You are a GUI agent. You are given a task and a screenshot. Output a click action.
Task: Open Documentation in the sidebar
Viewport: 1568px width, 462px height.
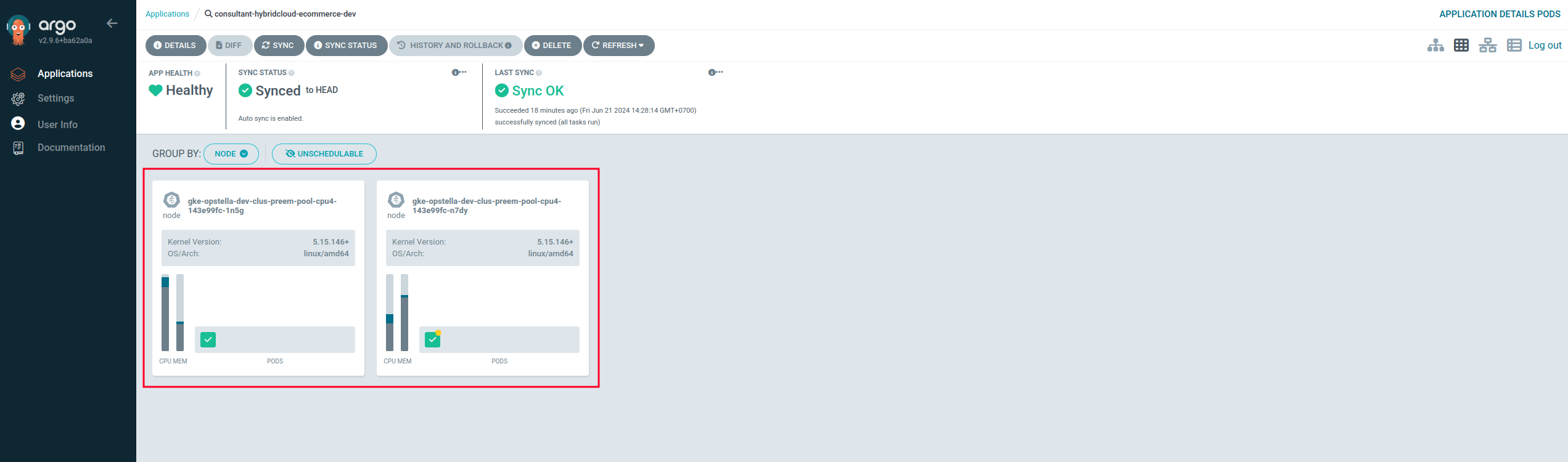(71, 147)
